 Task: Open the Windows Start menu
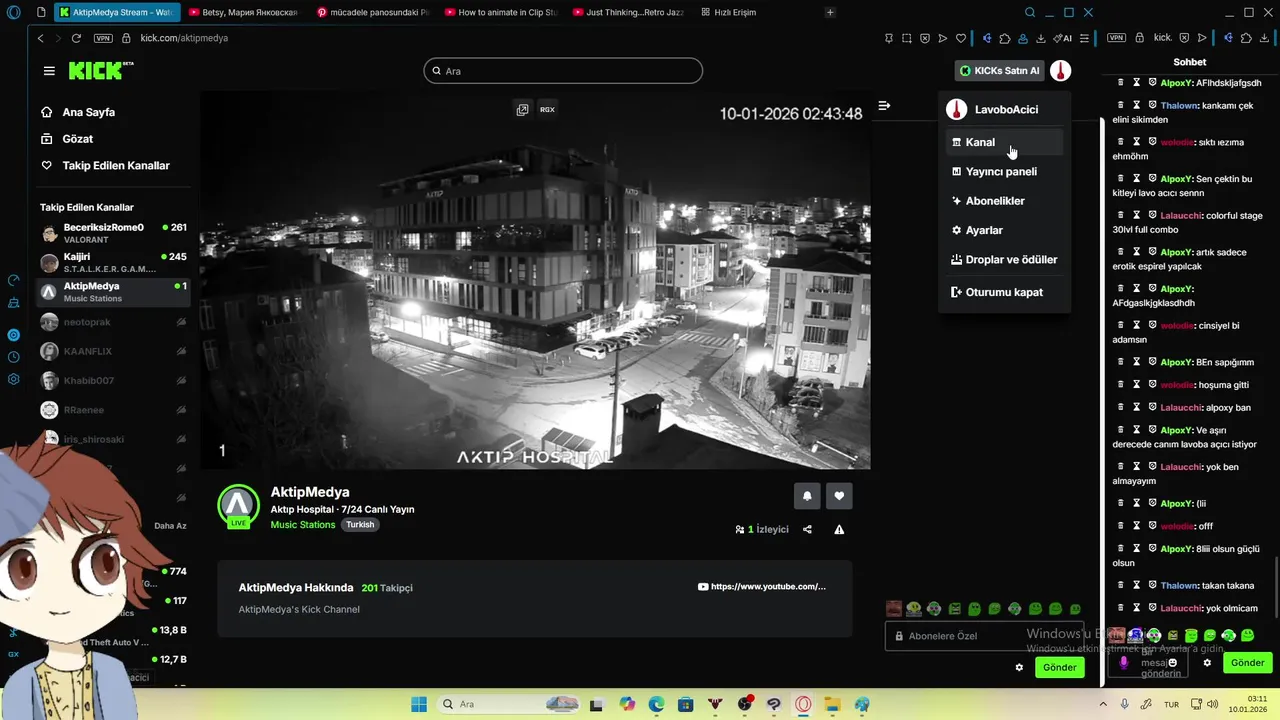419,704
